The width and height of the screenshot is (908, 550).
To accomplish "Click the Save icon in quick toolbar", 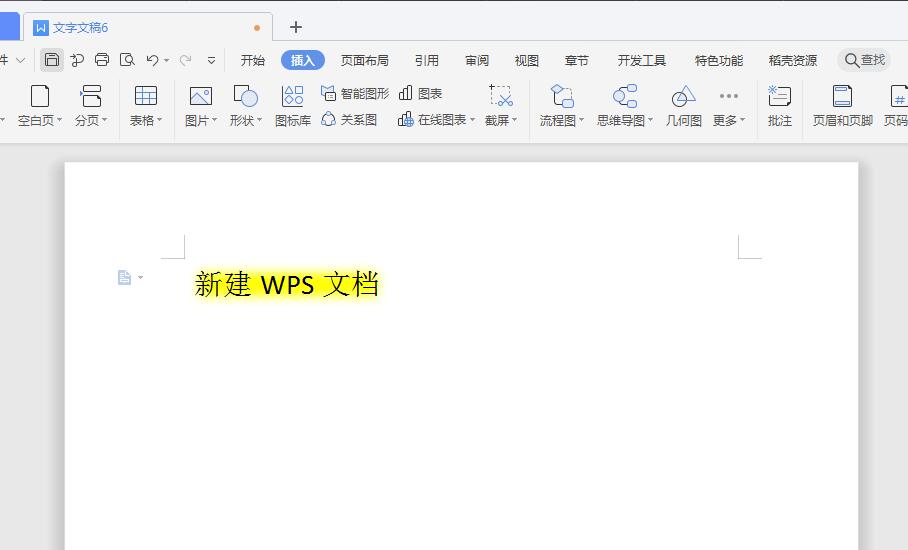I will (52, 60).
